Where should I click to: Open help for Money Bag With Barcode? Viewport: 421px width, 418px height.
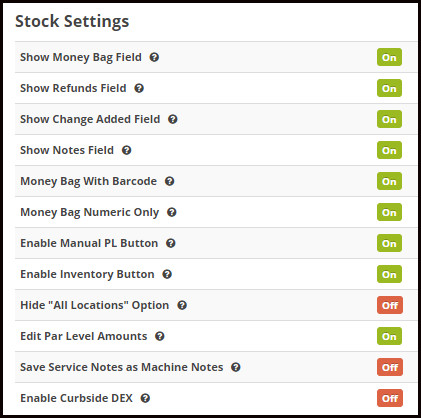coord(170,181)
